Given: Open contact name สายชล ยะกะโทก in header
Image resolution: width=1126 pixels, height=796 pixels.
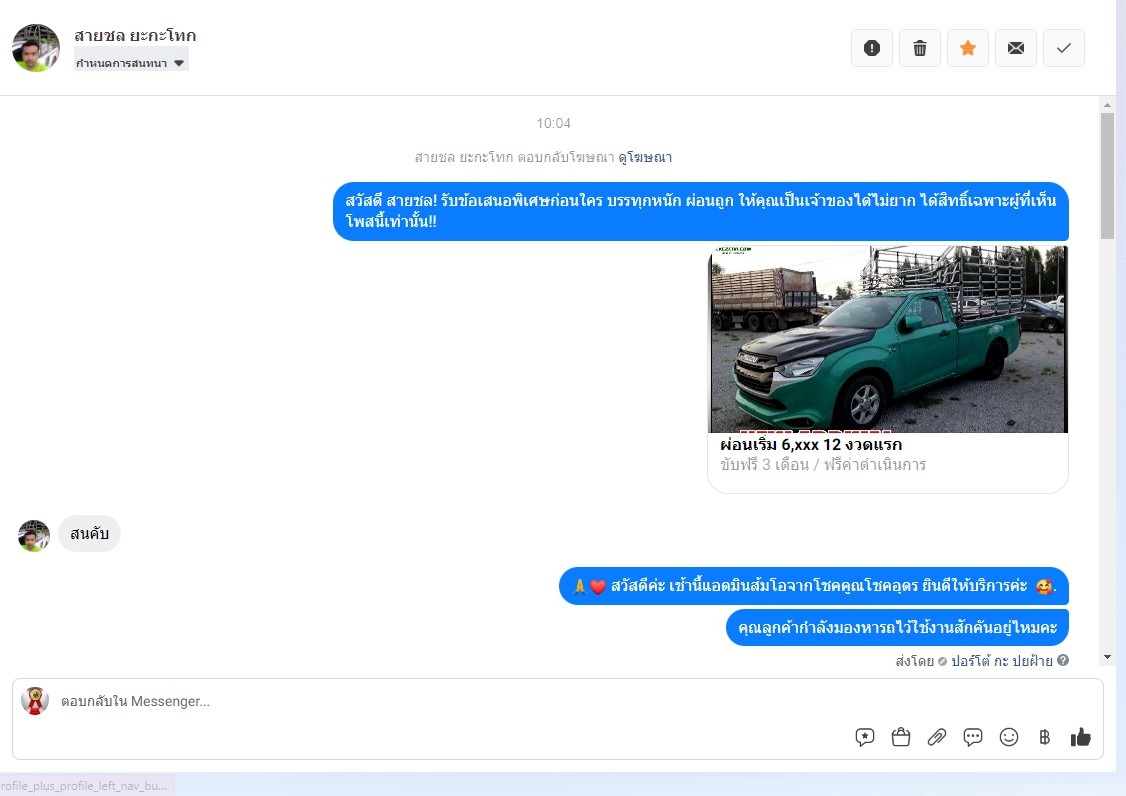Looking at the screenshot, I should point(135,35).
